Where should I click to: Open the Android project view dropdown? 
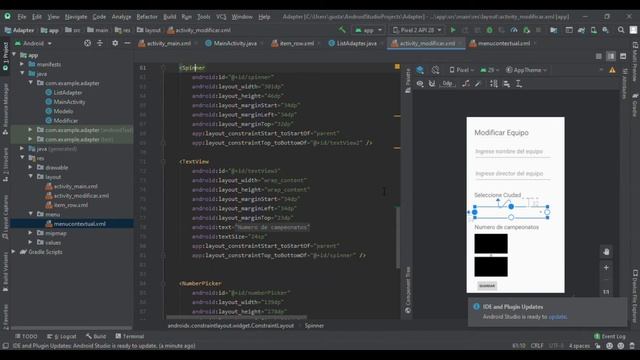click(x=33, y=43)
